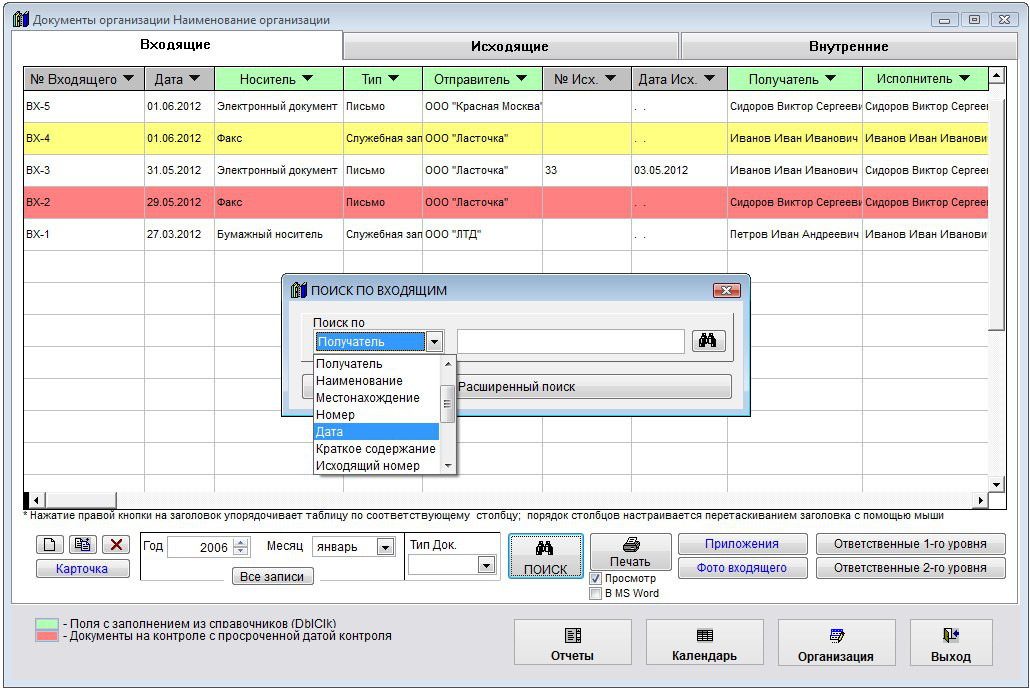1030x690 pixels.
Task: Open the Тип Док. dropdown
Action: (x=486, y=565)
